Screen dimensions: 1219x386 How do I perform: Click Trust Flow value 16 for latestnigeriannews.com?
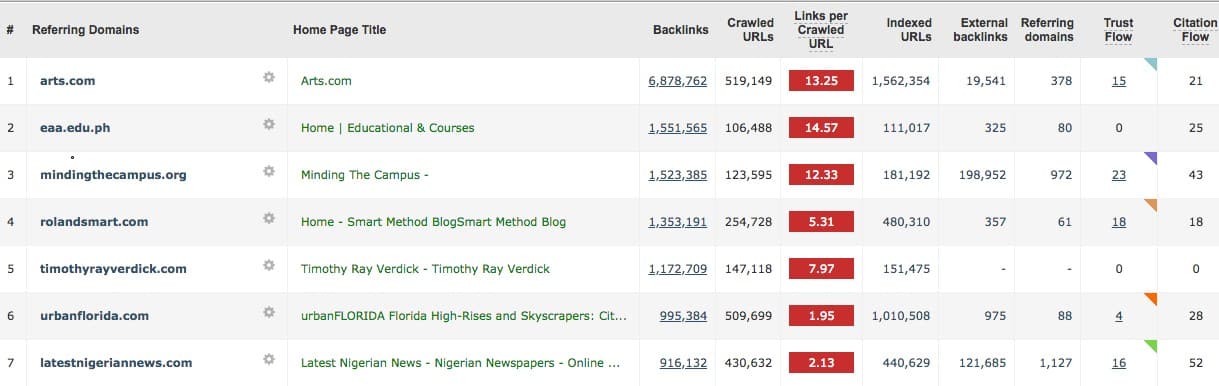coord(1118,363)
